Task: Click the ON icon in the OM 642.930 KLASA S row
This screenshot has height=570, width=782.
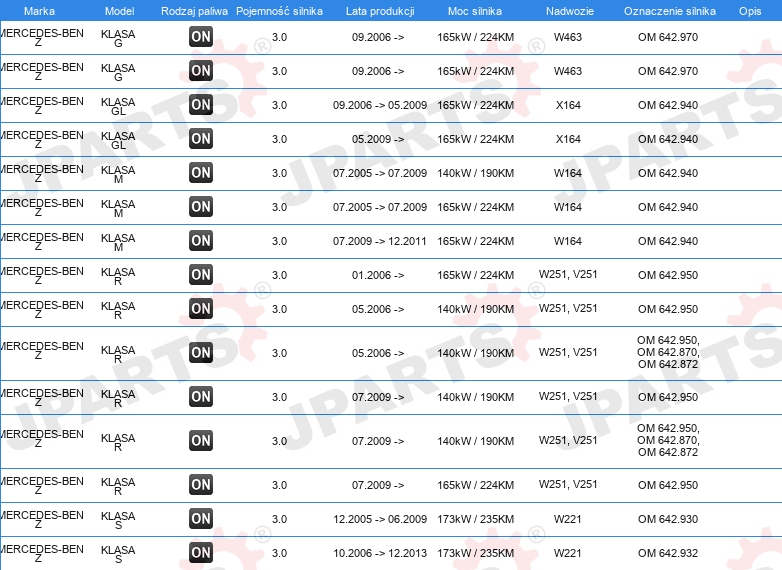Action: (x=201, y=519)
